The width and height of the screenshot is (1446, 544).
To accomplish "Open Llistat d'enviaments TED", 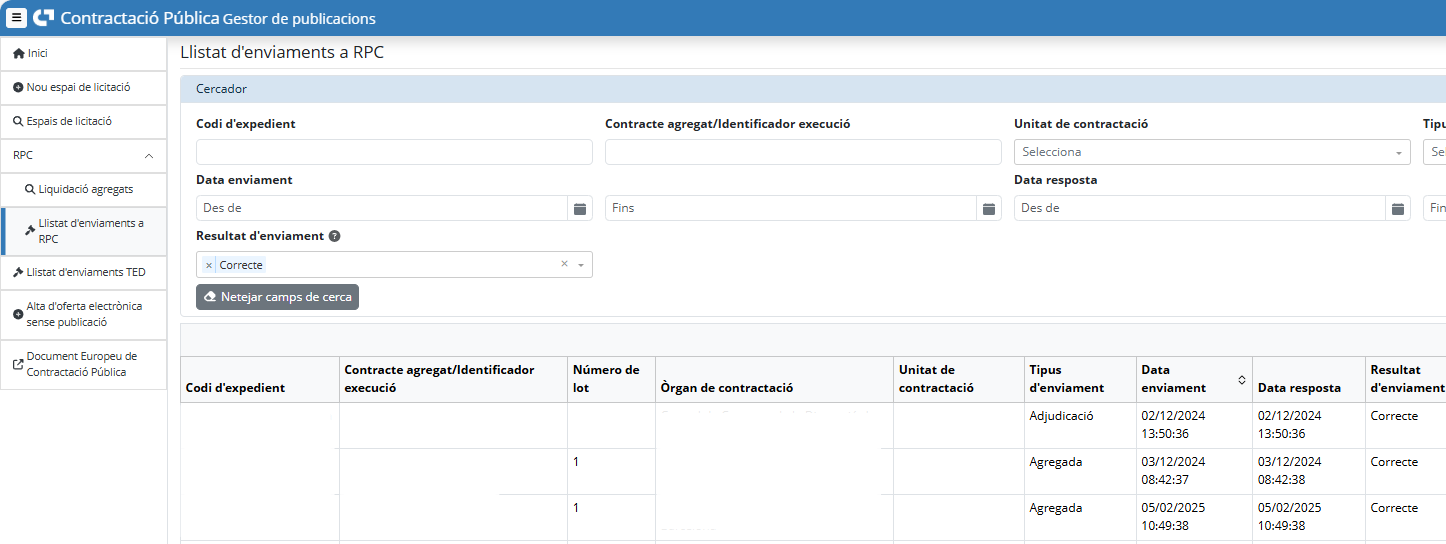I will click(x=85, y=272).
